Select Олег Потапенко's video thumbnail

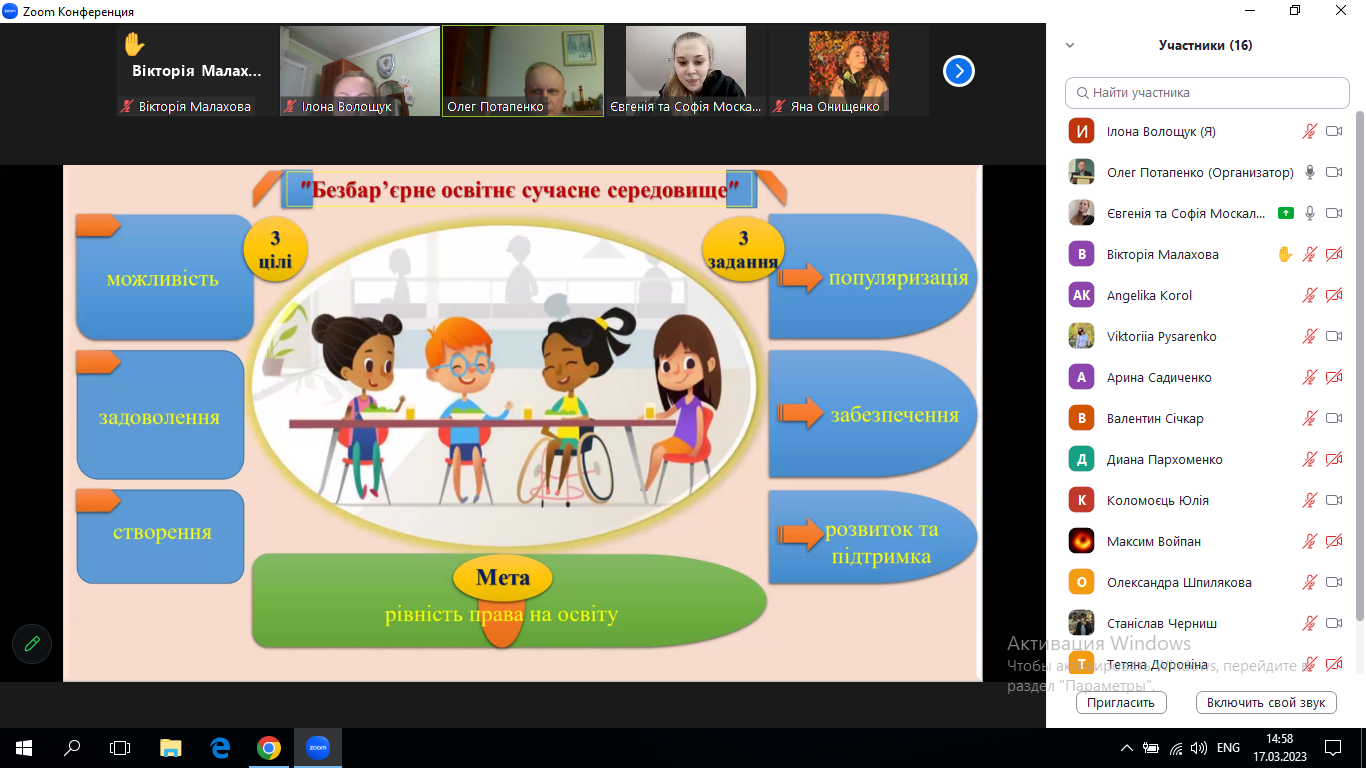[523, 70]
